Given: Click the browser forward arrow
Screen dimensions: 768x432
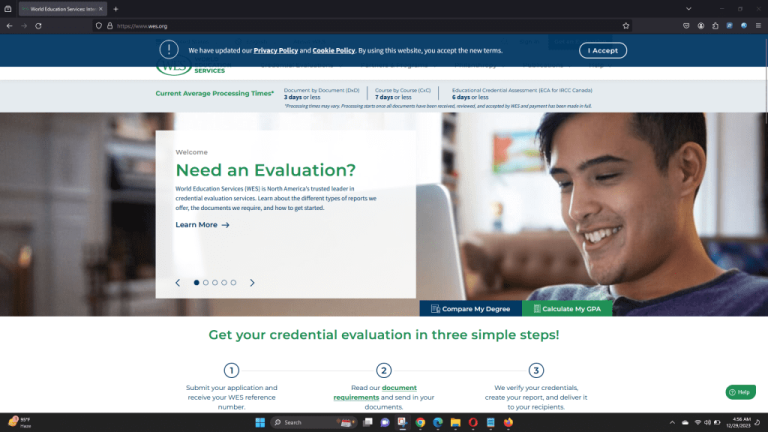Looking at the screenshot, I should pos(24,26).
